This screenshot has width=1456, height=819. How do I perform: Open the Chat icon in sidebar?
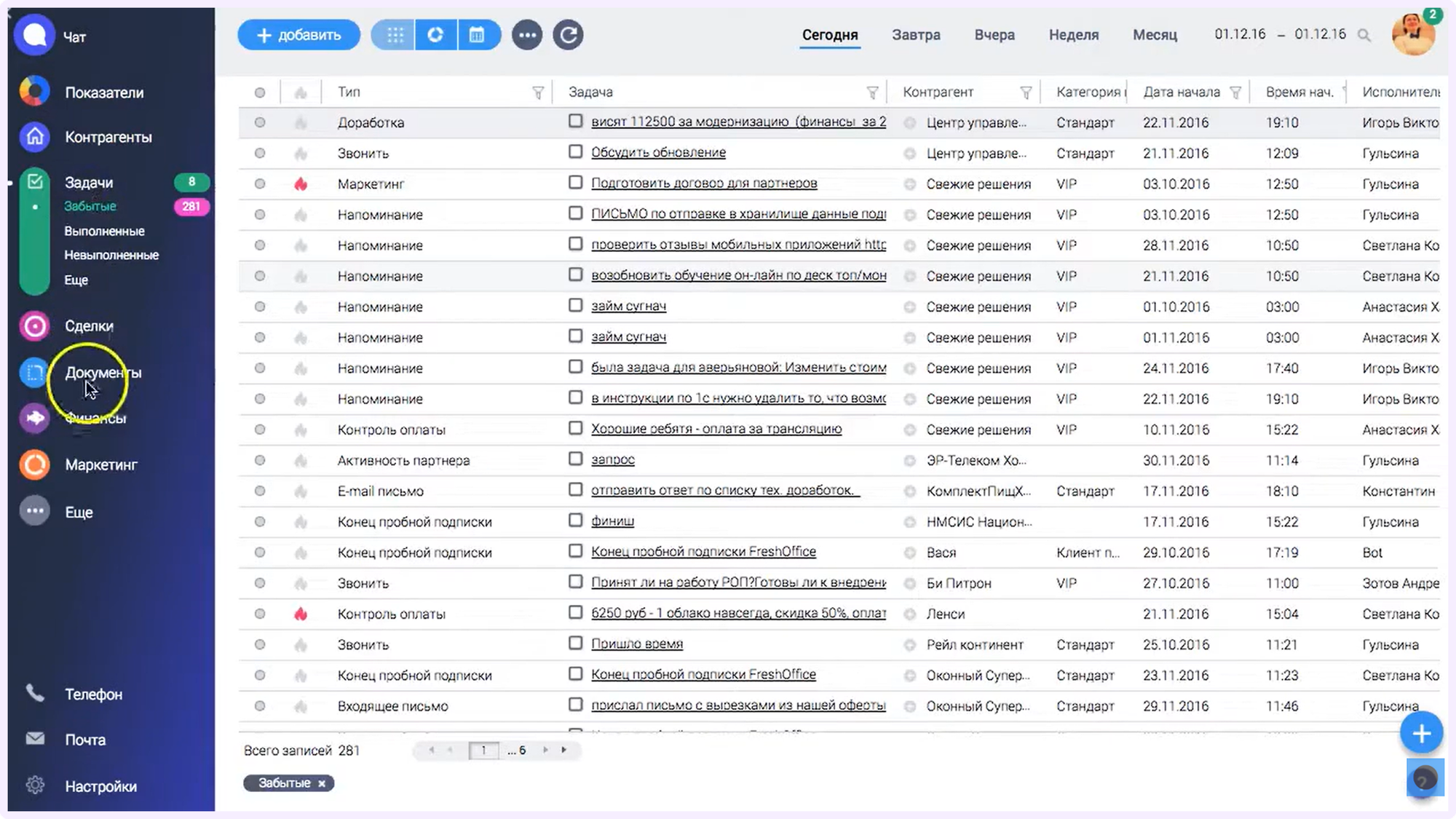34,35
